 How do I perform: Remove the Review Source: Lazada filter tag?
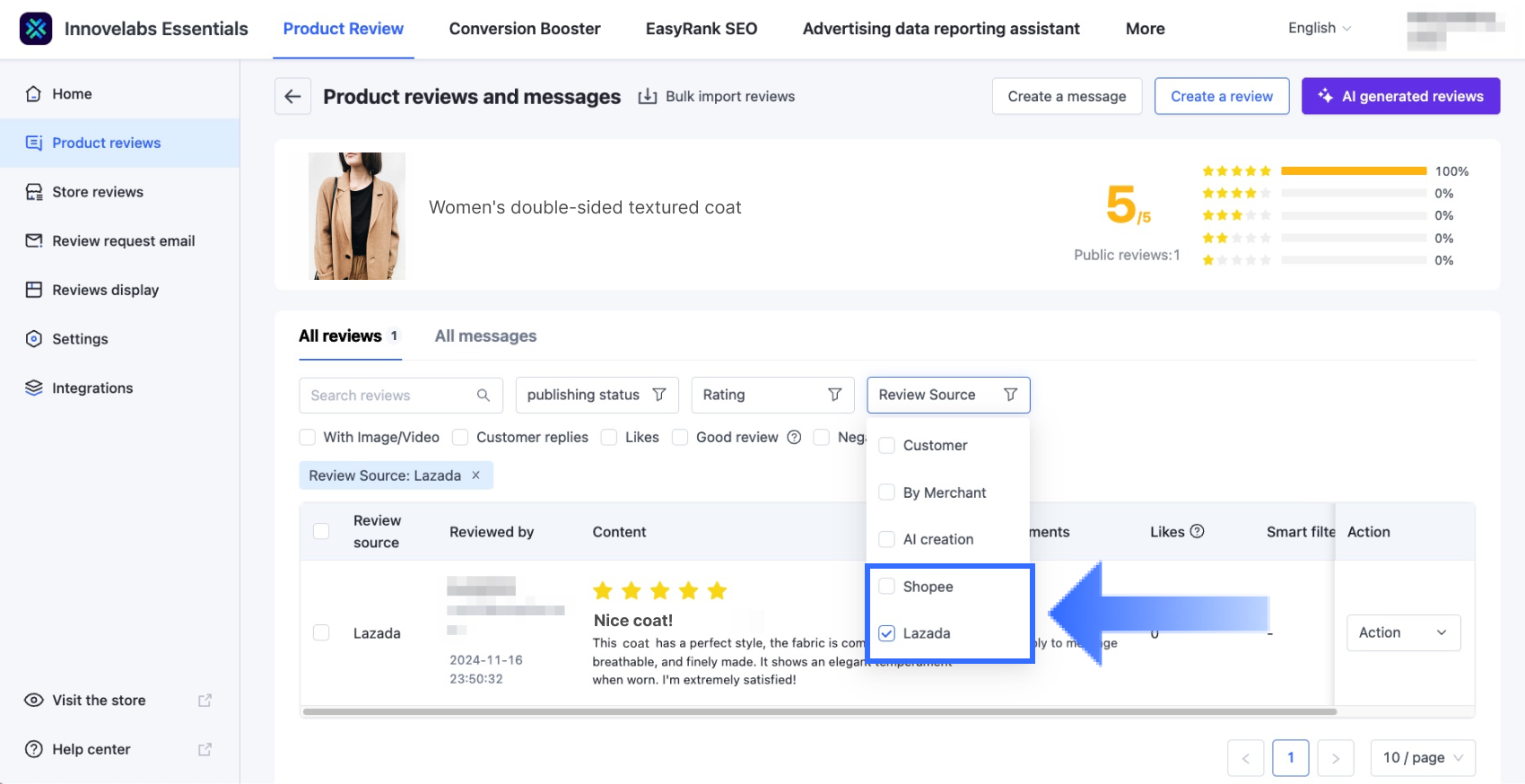pos(476,475)
